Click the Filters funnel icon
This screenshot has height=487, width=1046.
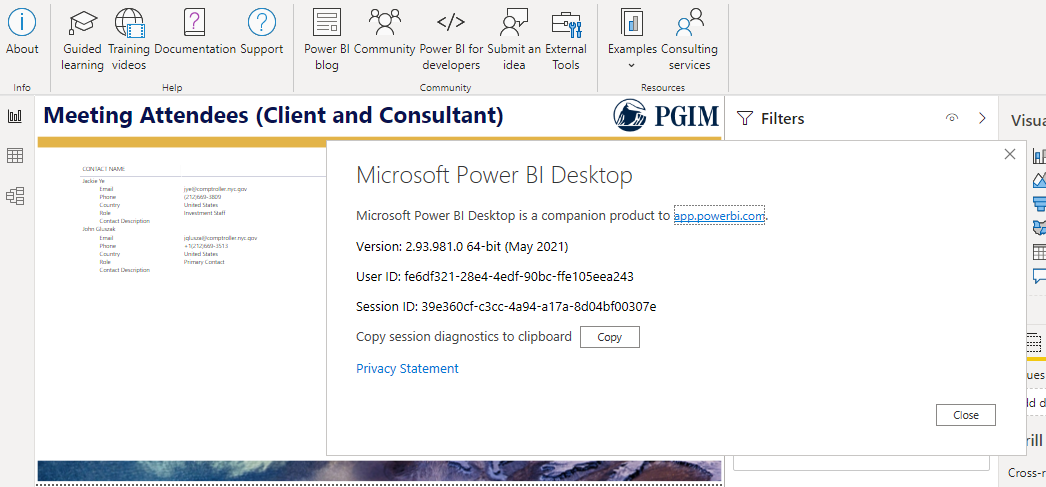744,119
